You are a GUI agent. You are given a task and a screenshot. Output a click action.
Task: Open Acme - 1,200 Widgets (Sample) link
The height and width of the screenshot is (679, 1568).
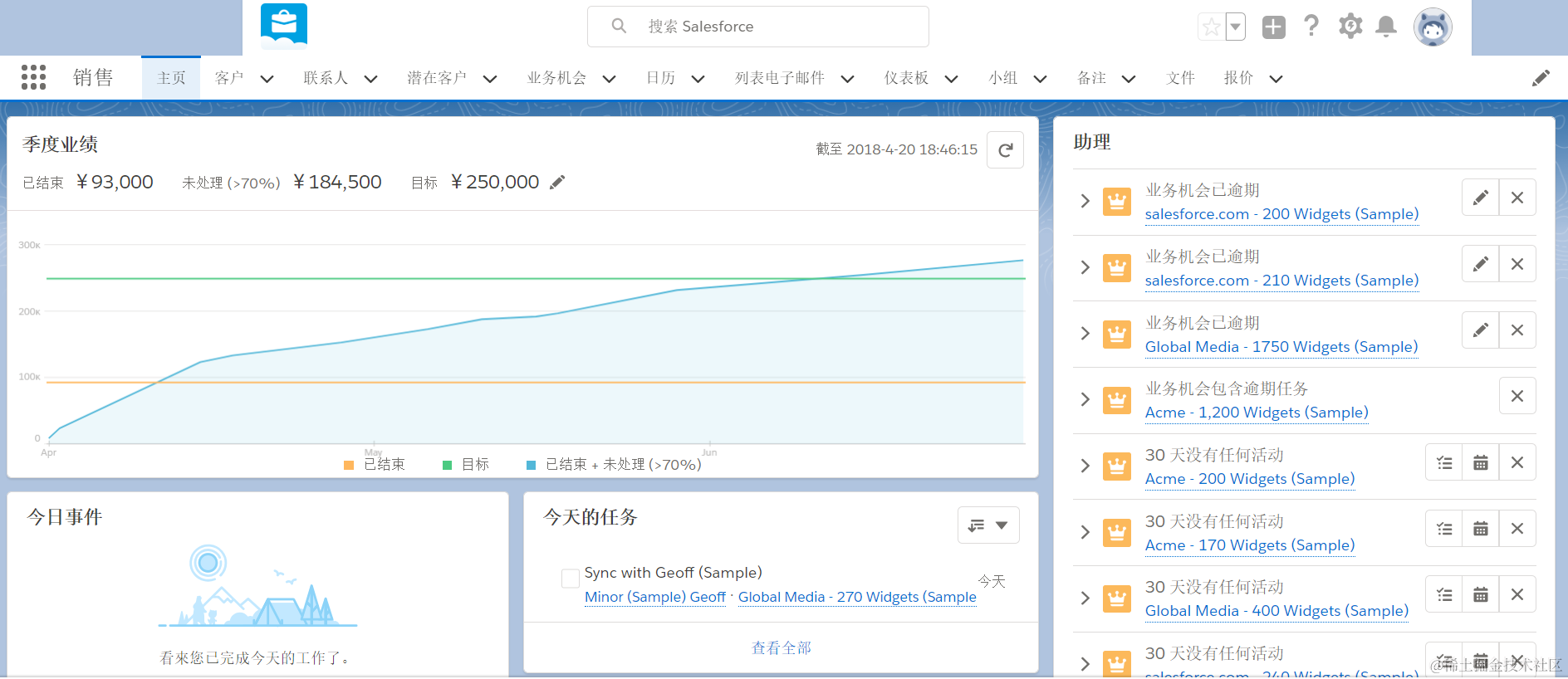coord(1257,413)
